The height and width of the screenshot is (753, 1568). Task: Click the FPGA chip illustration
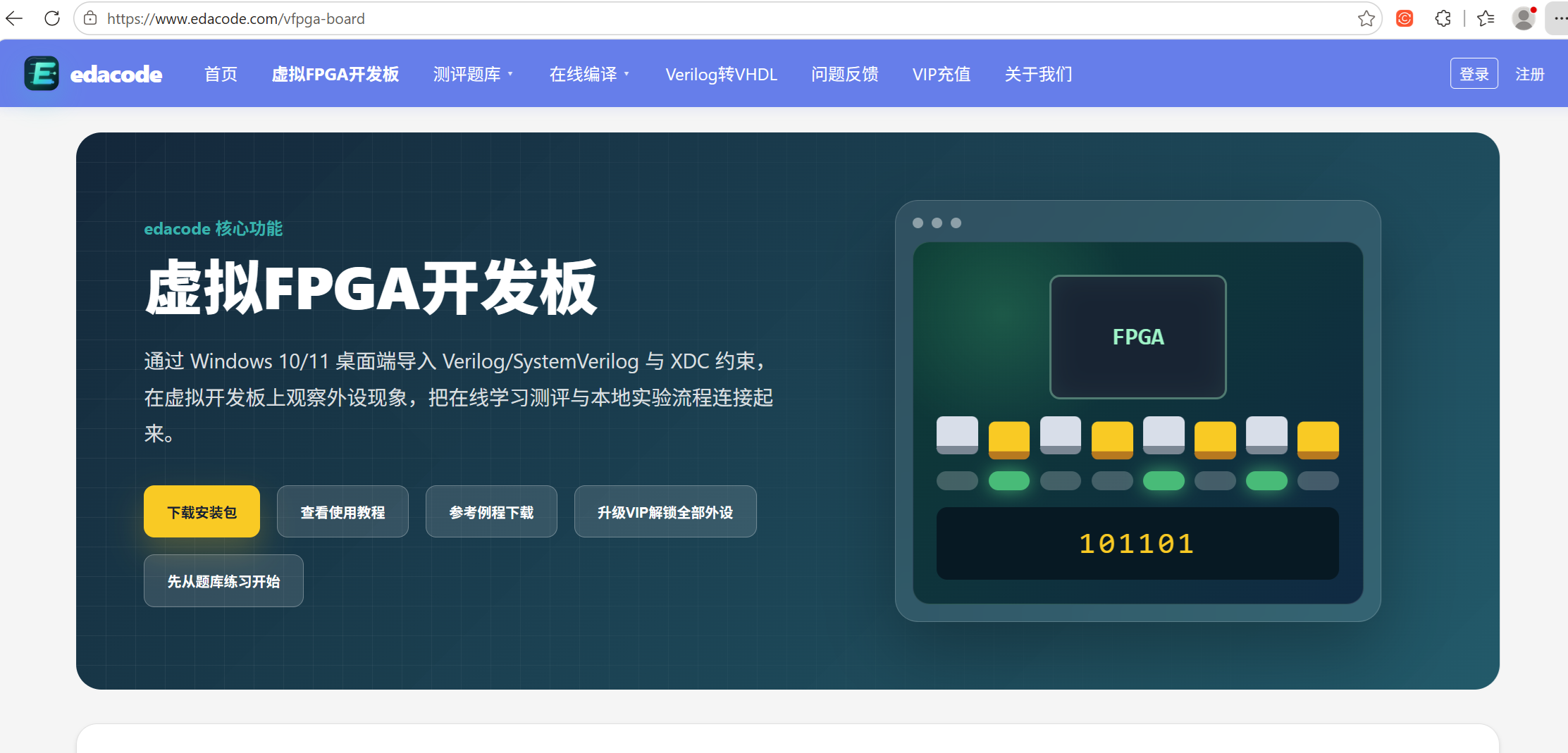(1138, 337)
